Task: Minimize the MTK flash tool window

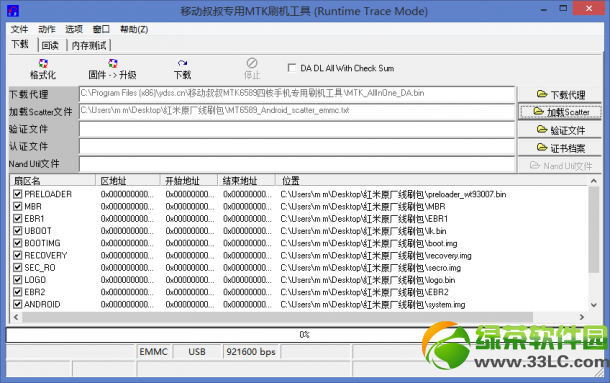Action: [x=543, y=9]
